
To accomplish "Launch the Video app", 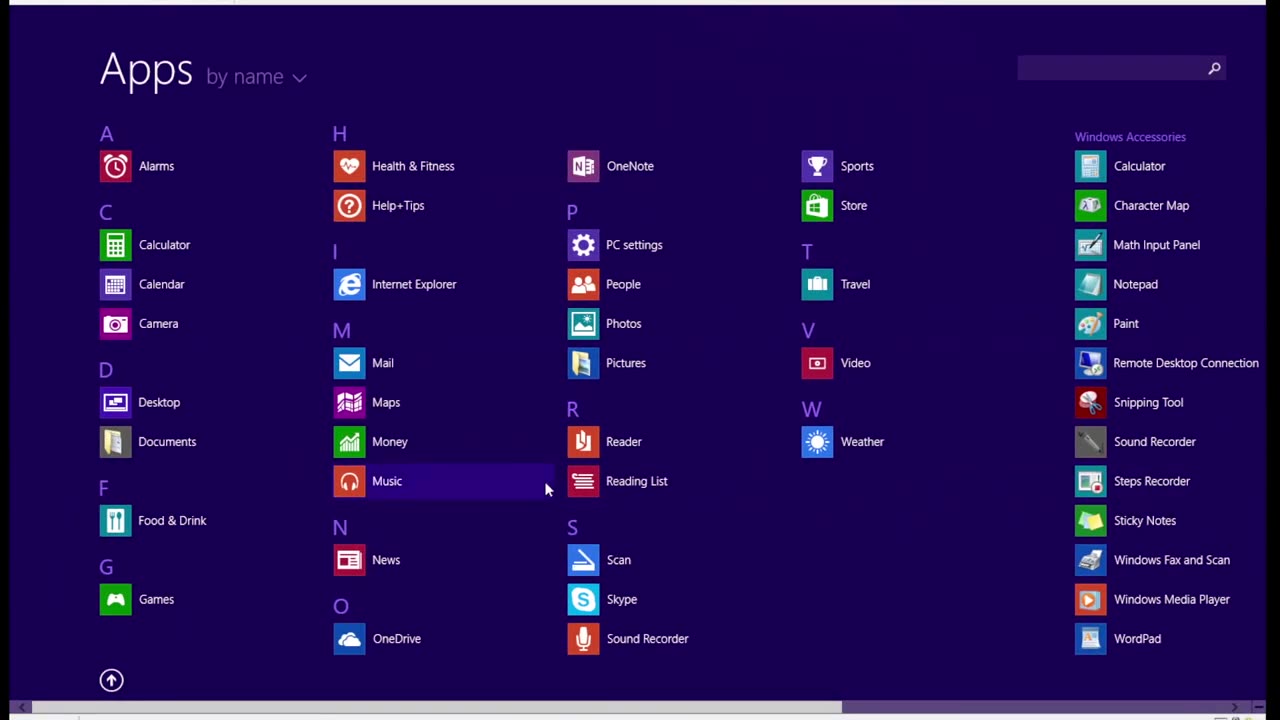I will coord(817,363).
